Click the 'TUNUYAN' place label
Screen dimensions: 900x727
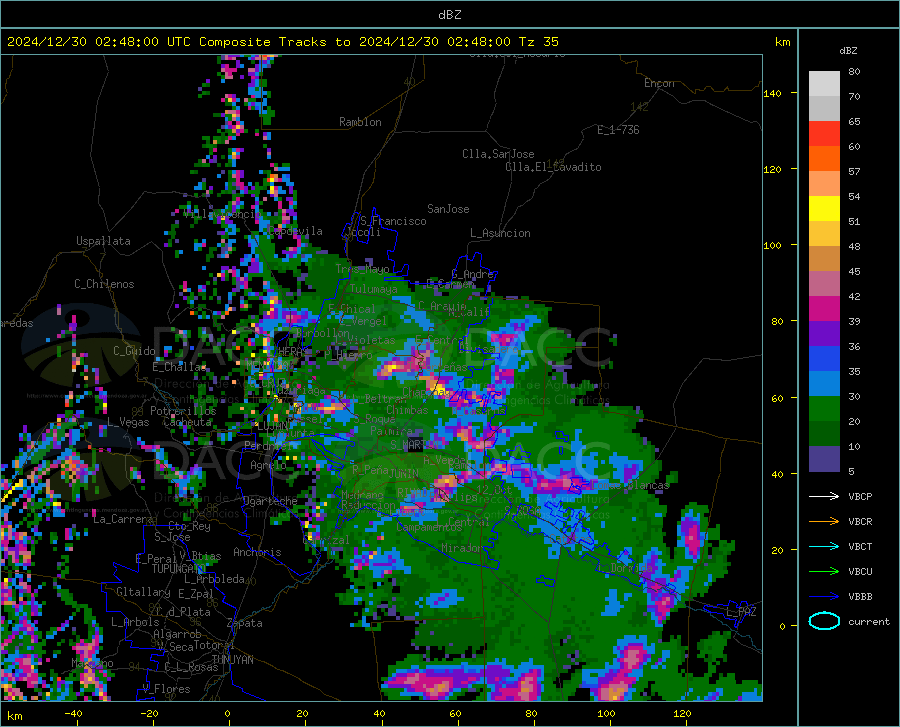point(232,660)
